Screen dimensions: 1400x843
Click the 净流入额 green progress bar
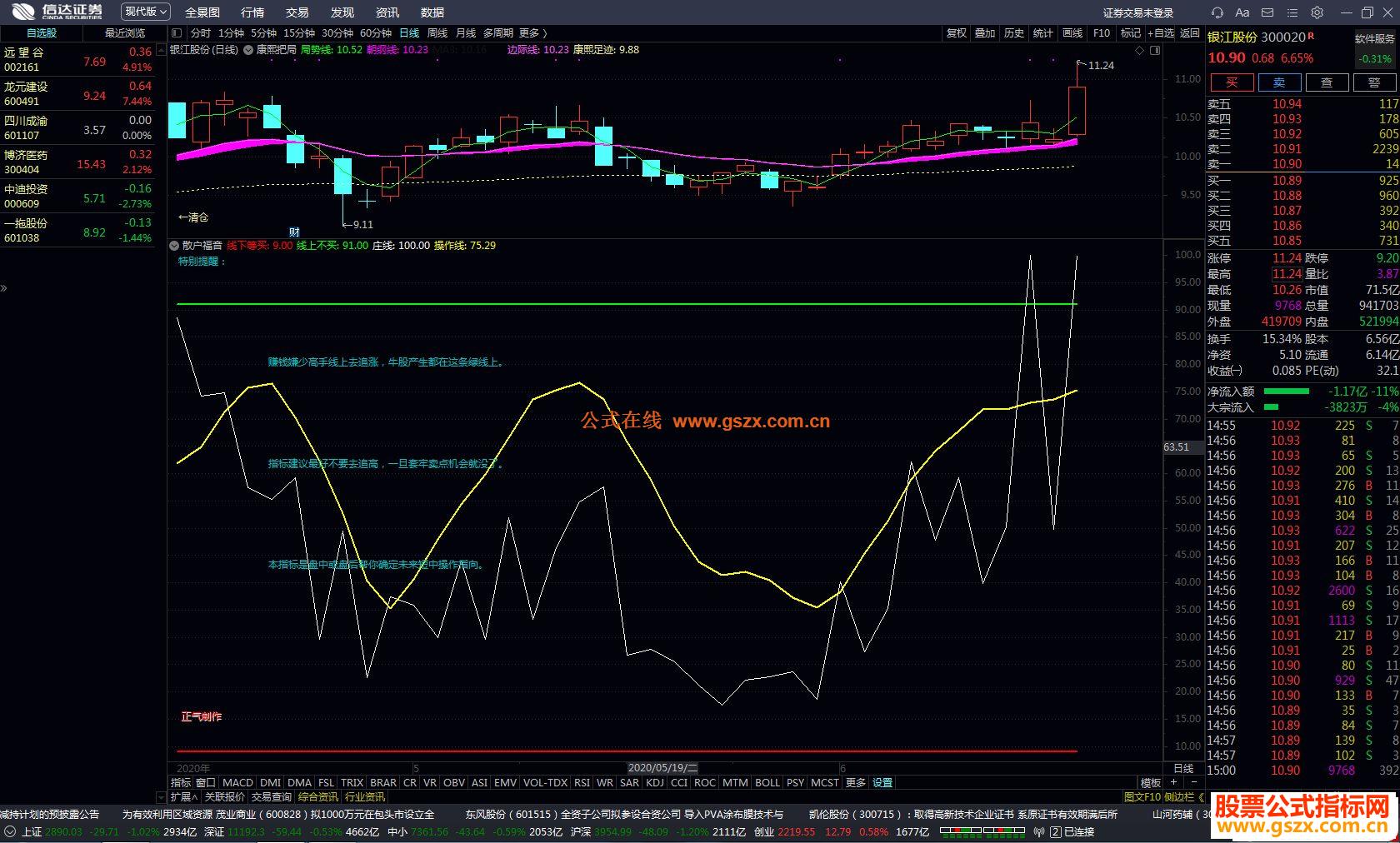pos(1287,391)
